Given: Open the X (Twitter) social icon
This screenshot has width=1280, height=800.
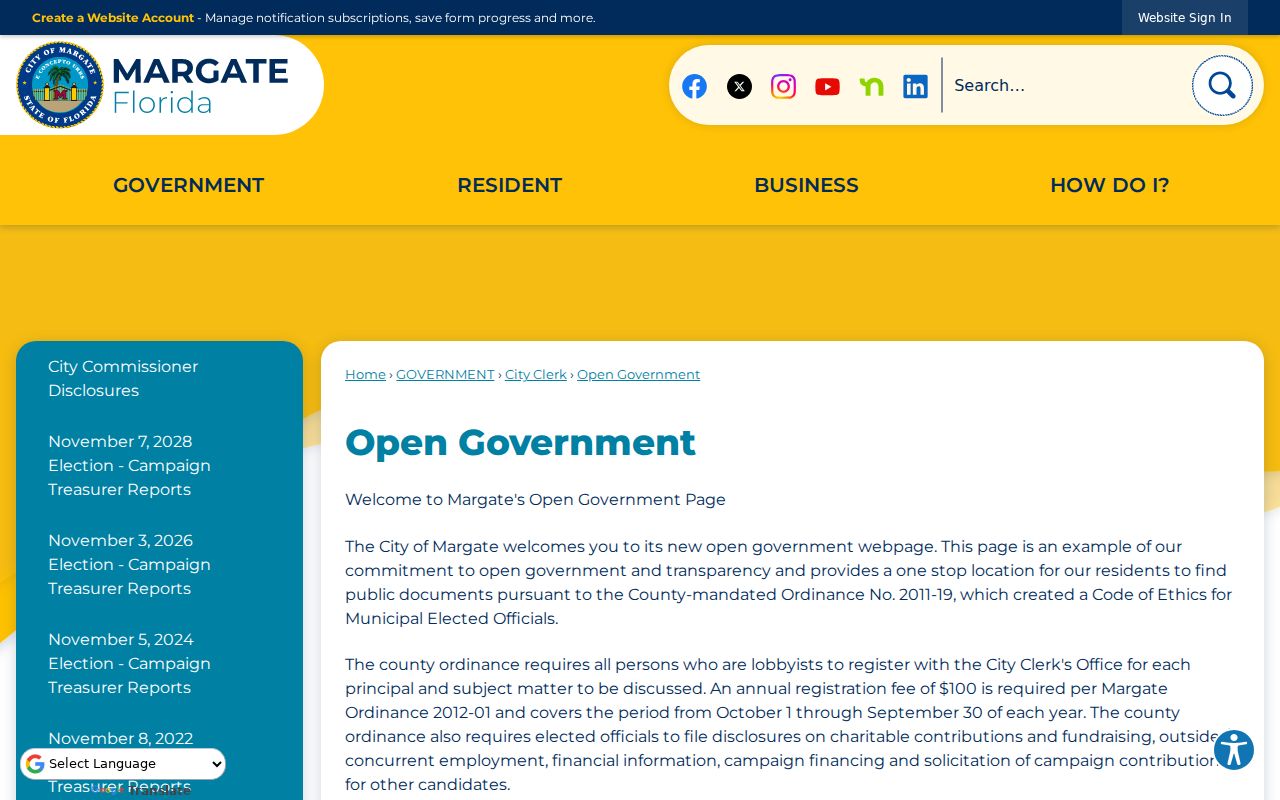Looking at the screenshot, I should tap(739, 86).
